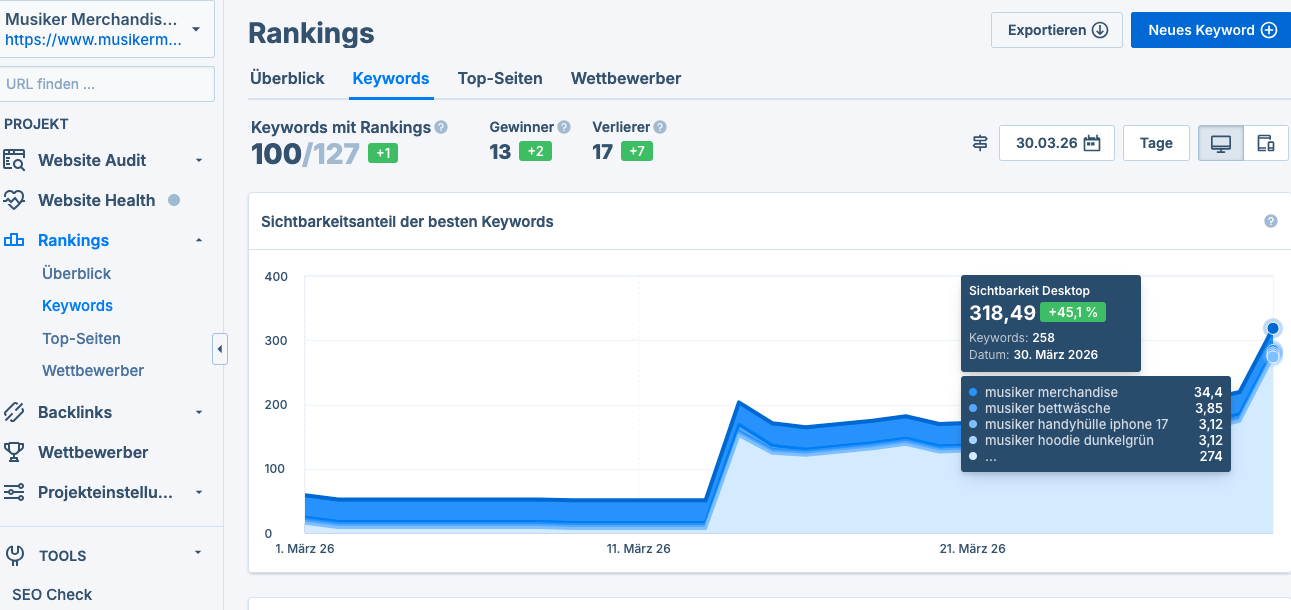The width and height of the screenshot is (1291, 610).
Task: Open Projekteinstellungen via its sliders icon
Action: click(17, 492)
